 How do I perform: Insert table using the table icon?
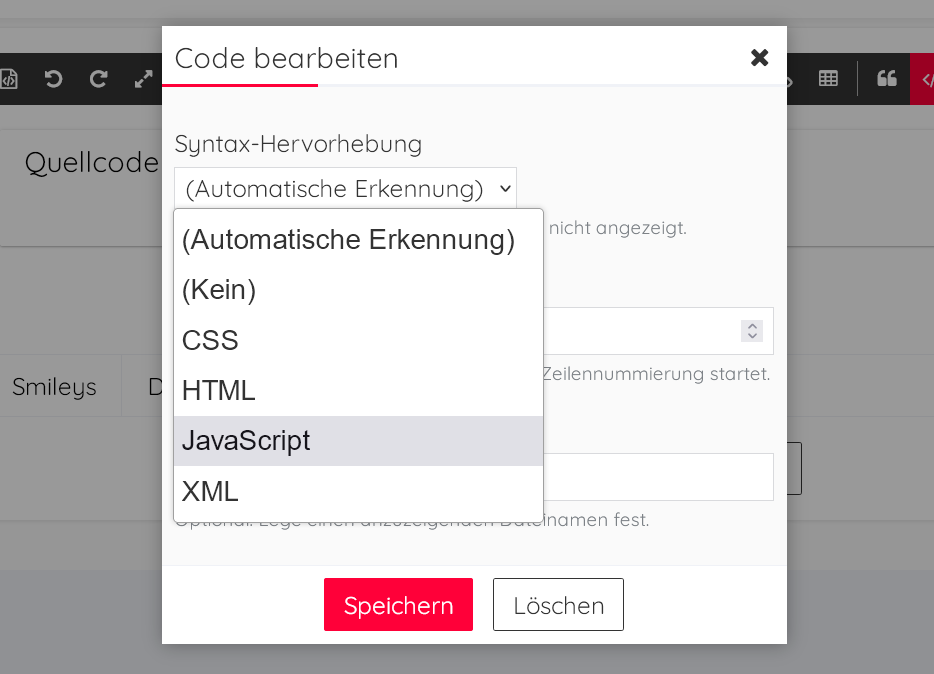click(828, 79)
